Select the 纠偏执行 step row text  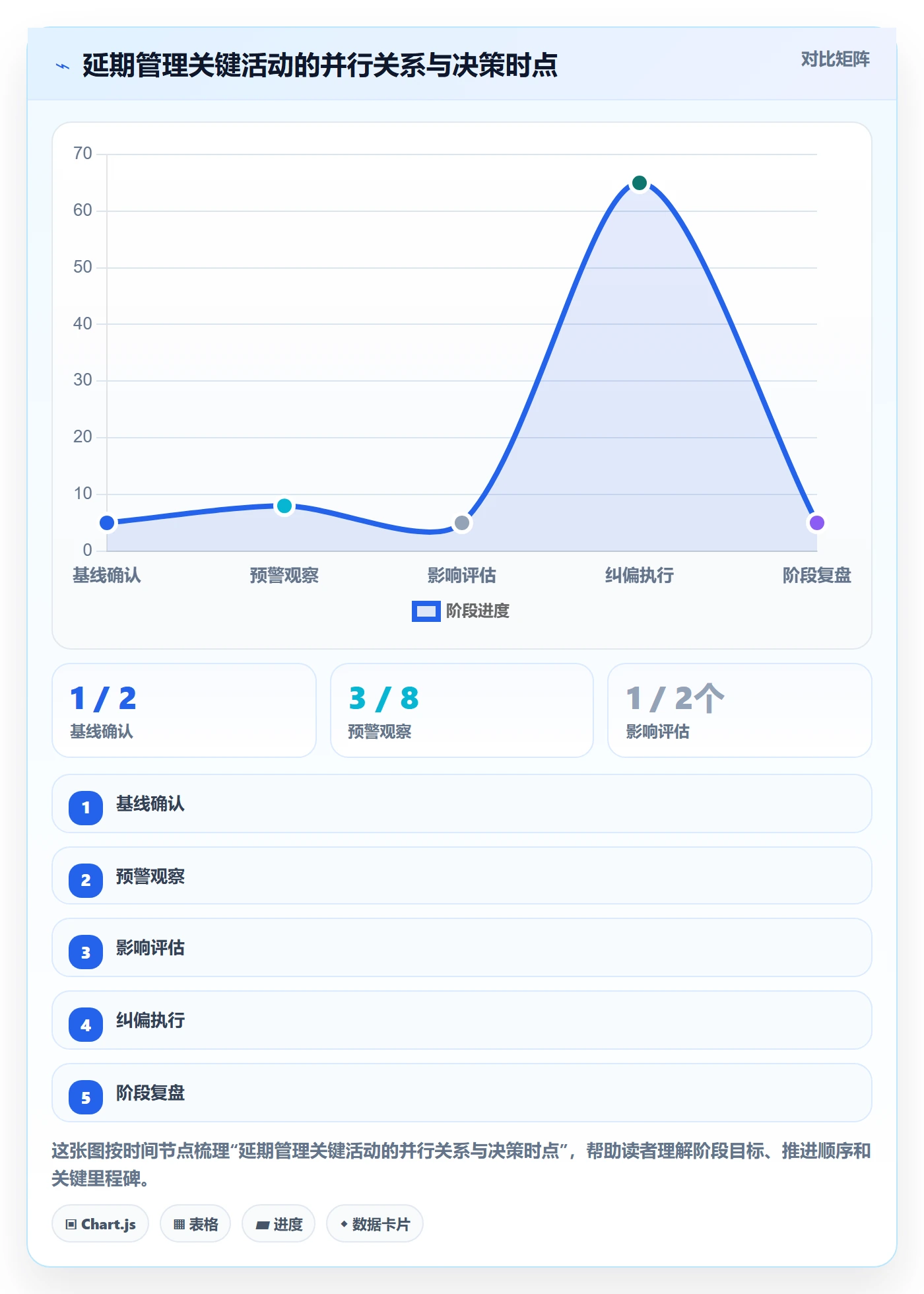click(150, 1021)
